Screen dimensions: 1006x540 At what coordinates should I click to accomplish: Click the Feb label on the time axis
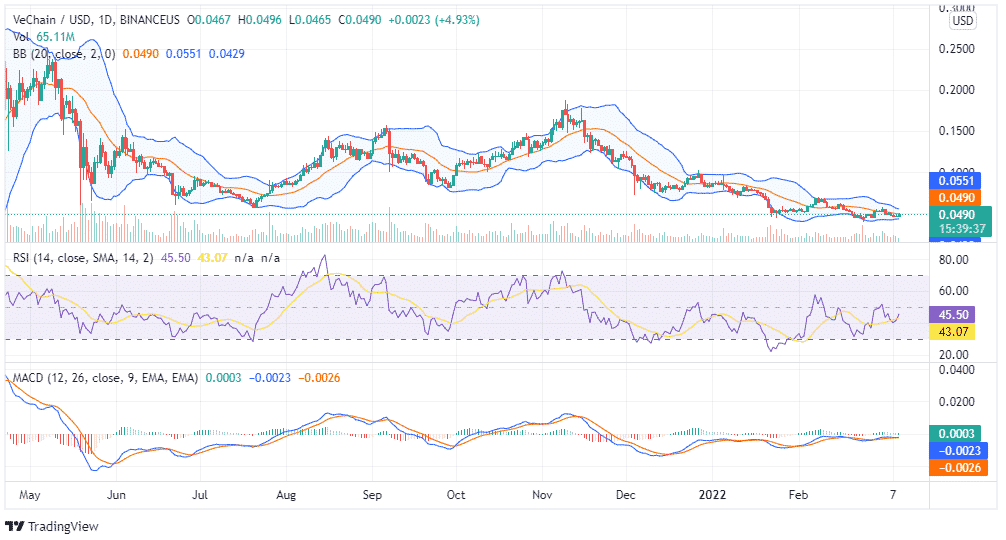click(798, 495)
